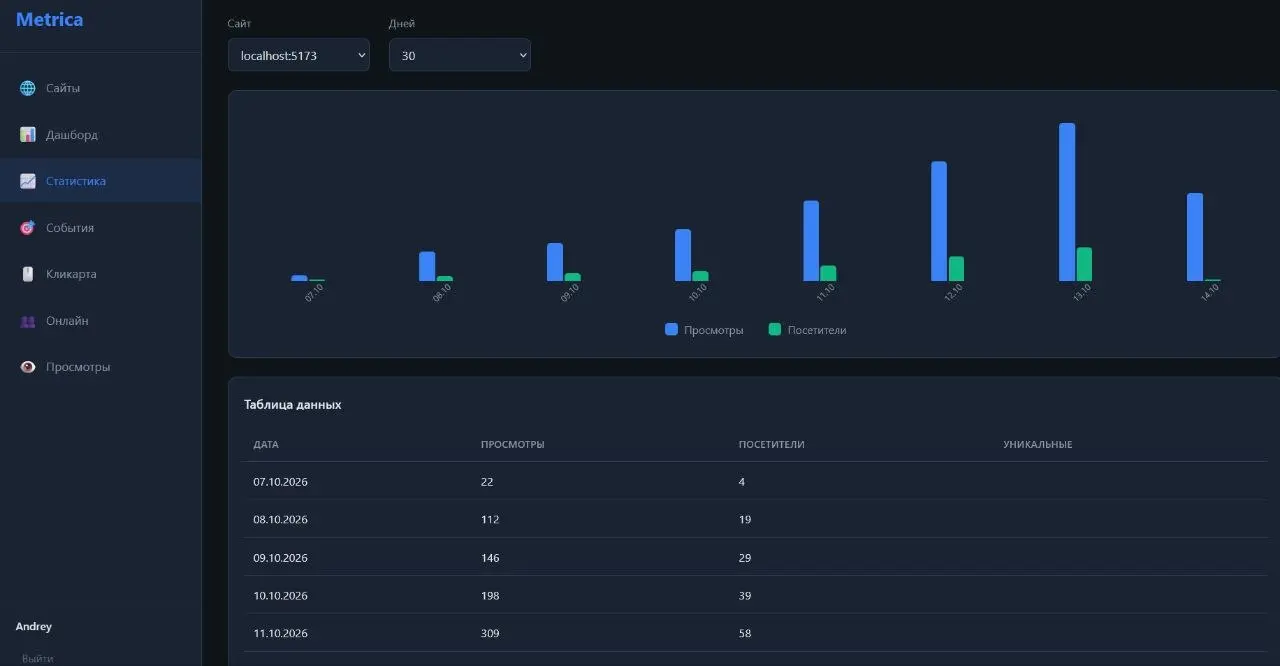Open the Онлайн section label
This screenshot has width=1280, height=666.
click(x=67, y=321)
